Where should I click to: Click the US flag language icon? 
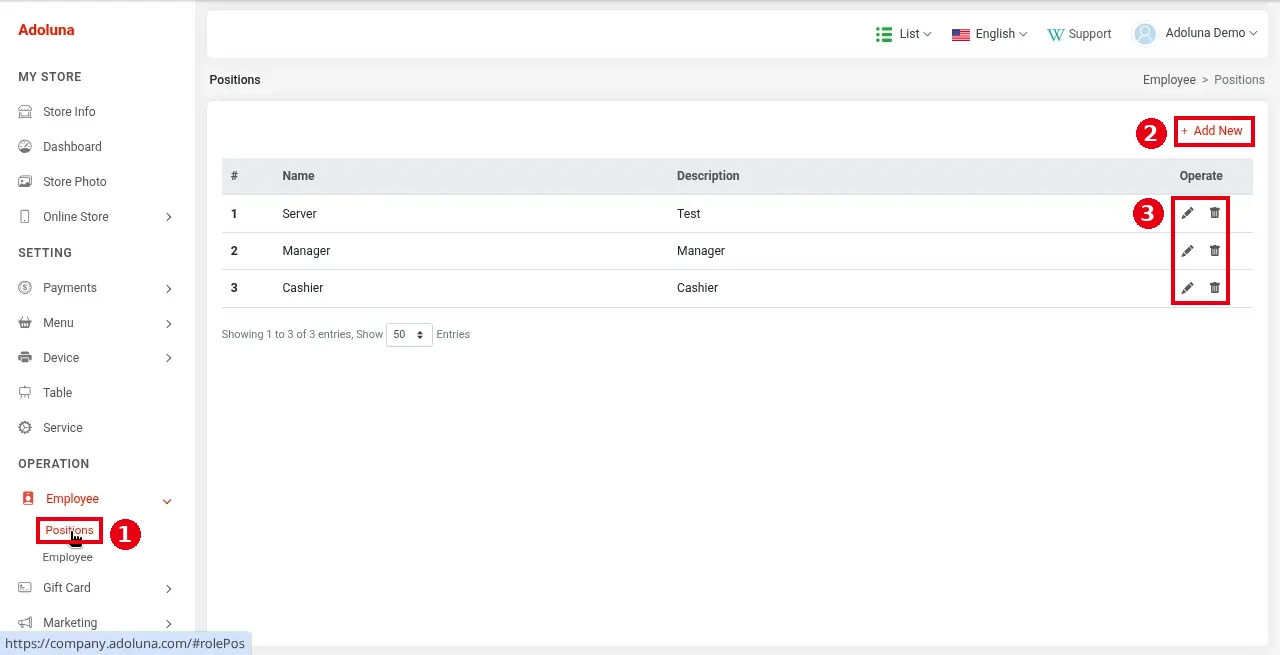point(961,34)
